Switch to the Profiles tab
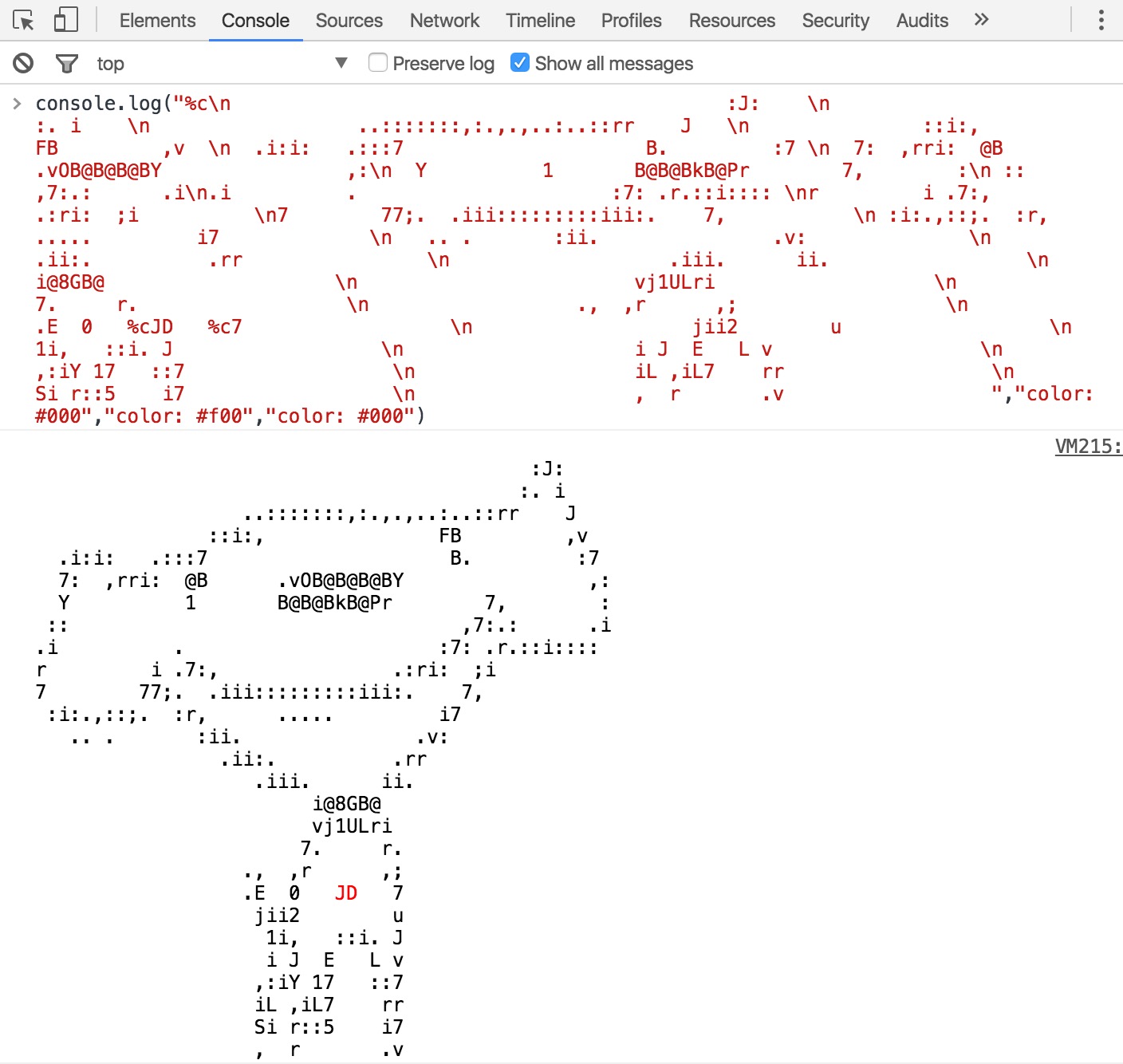 [632, 21]
